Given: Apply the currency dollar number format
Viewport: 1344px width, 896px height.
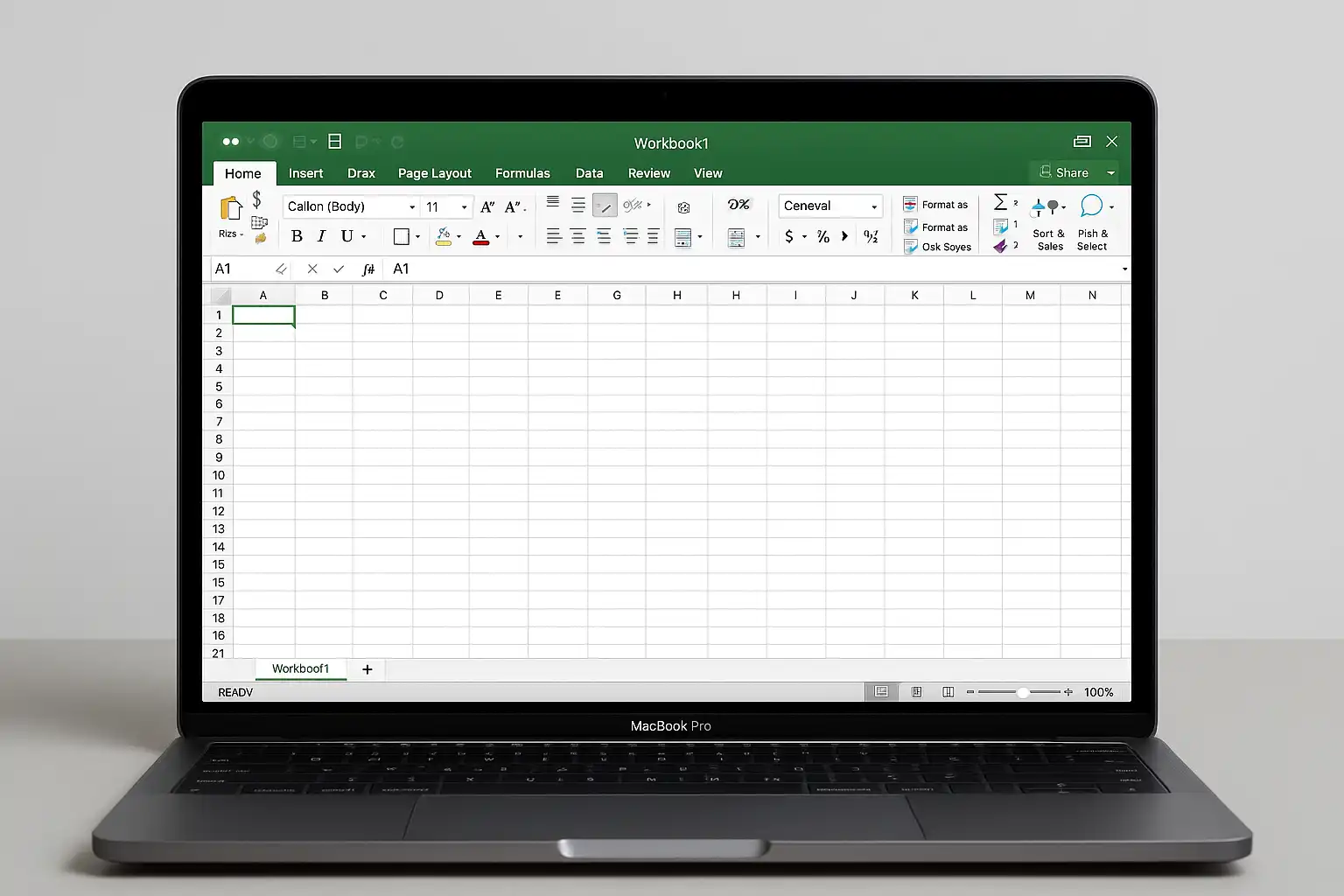Looking at the screenshot, I should pyautogui.click(x=789, y=236).
